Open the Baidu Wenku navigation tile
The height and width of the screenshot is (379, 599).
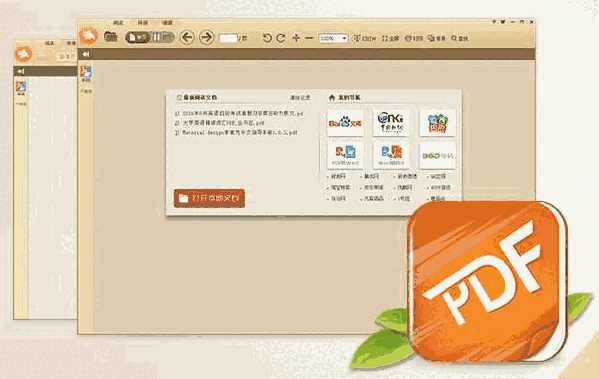pos(345,123)
